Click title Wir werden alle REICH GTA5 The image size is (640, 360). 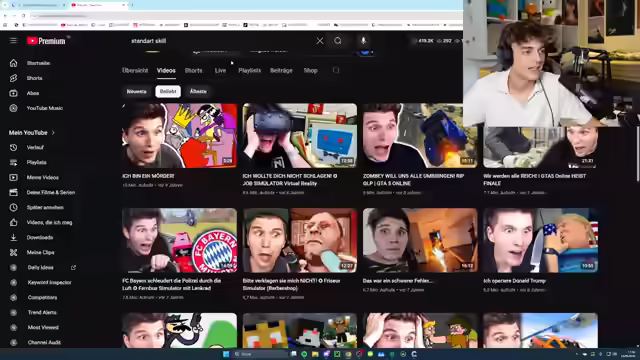[x=535, y=180]
